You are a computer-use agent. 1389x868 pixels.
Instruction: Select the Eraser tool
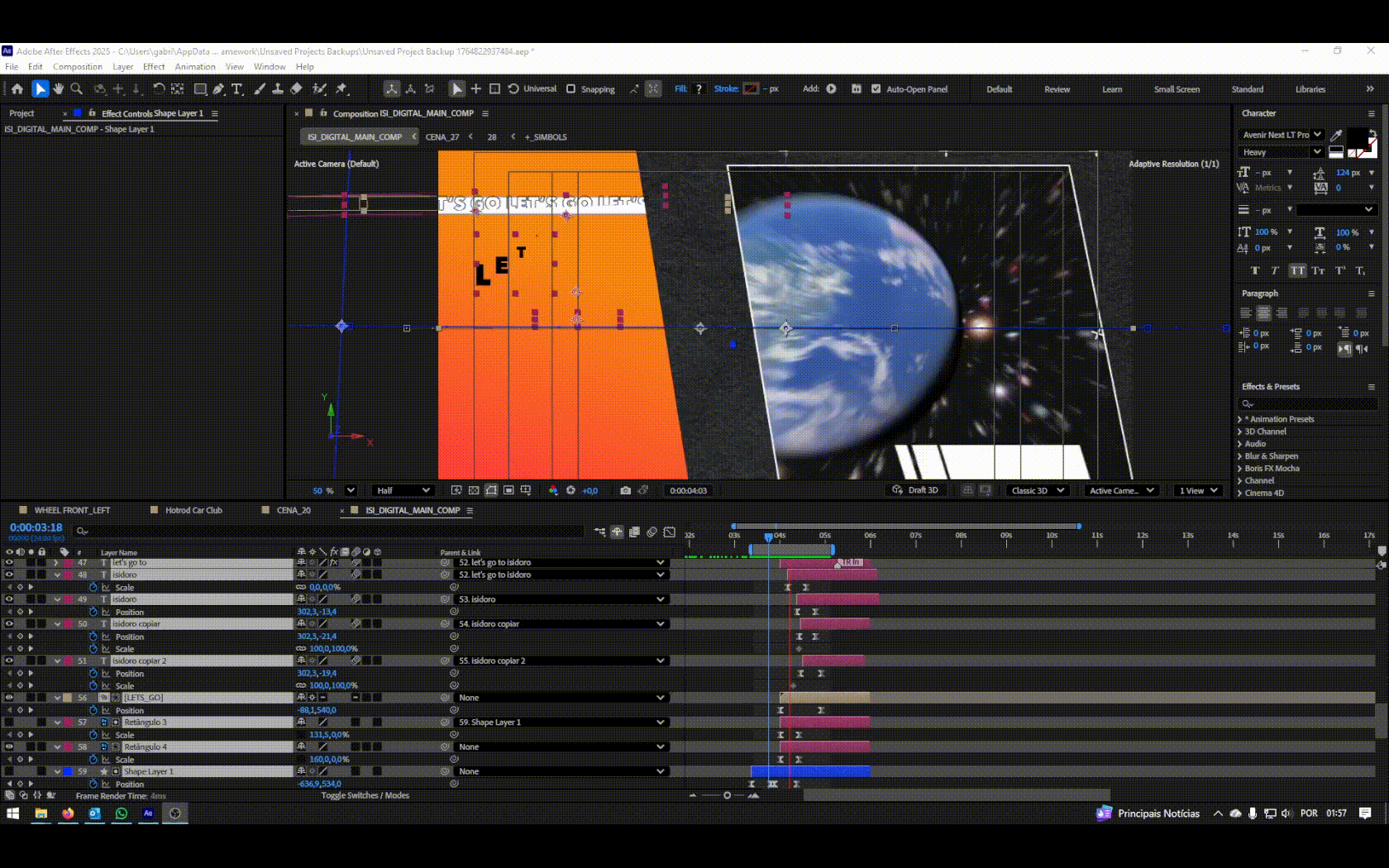tap(296, 88)
